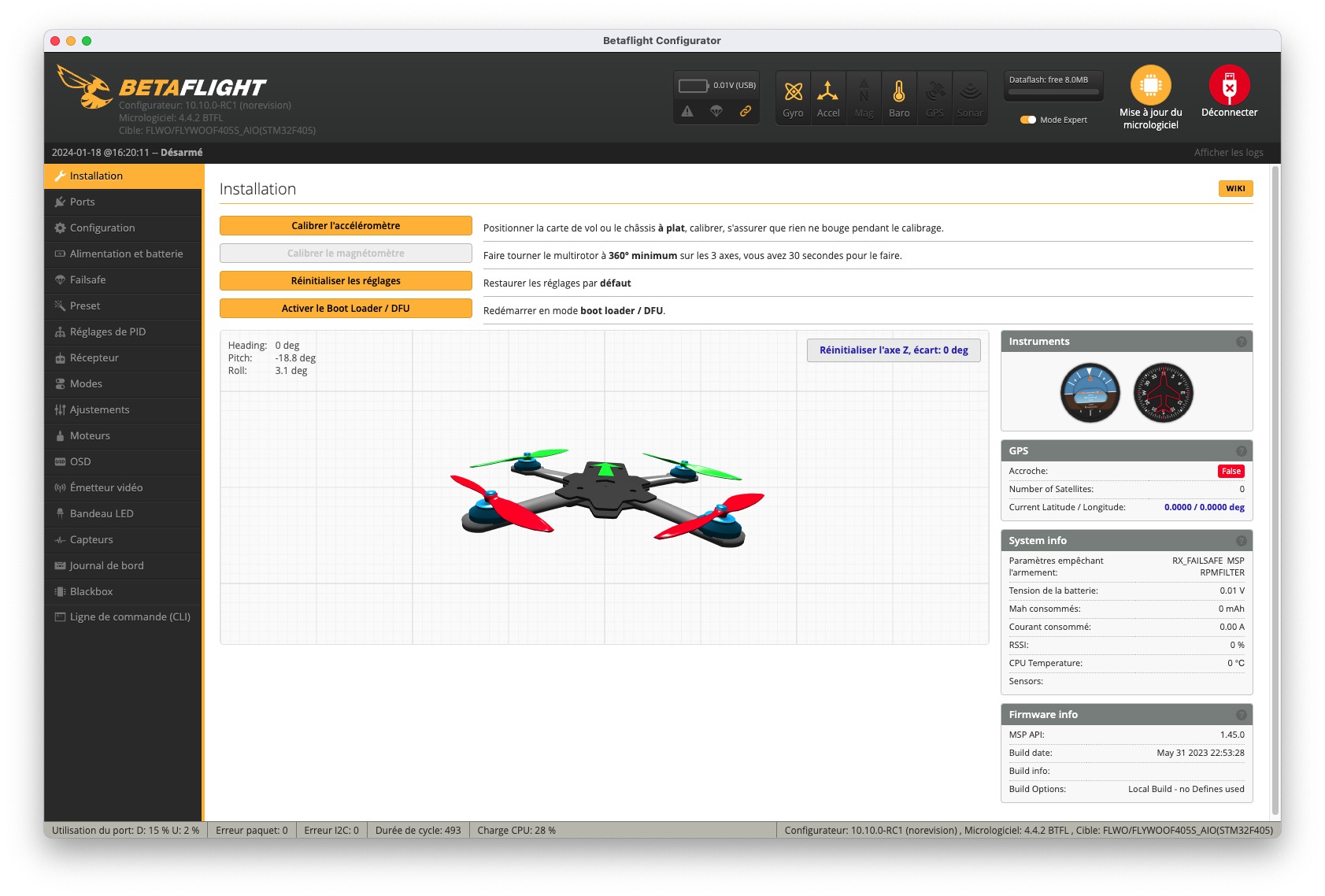This screenshot has width=1325, height=896.
Task: Click the Build date value
Action: click(x=1201, y=753)
